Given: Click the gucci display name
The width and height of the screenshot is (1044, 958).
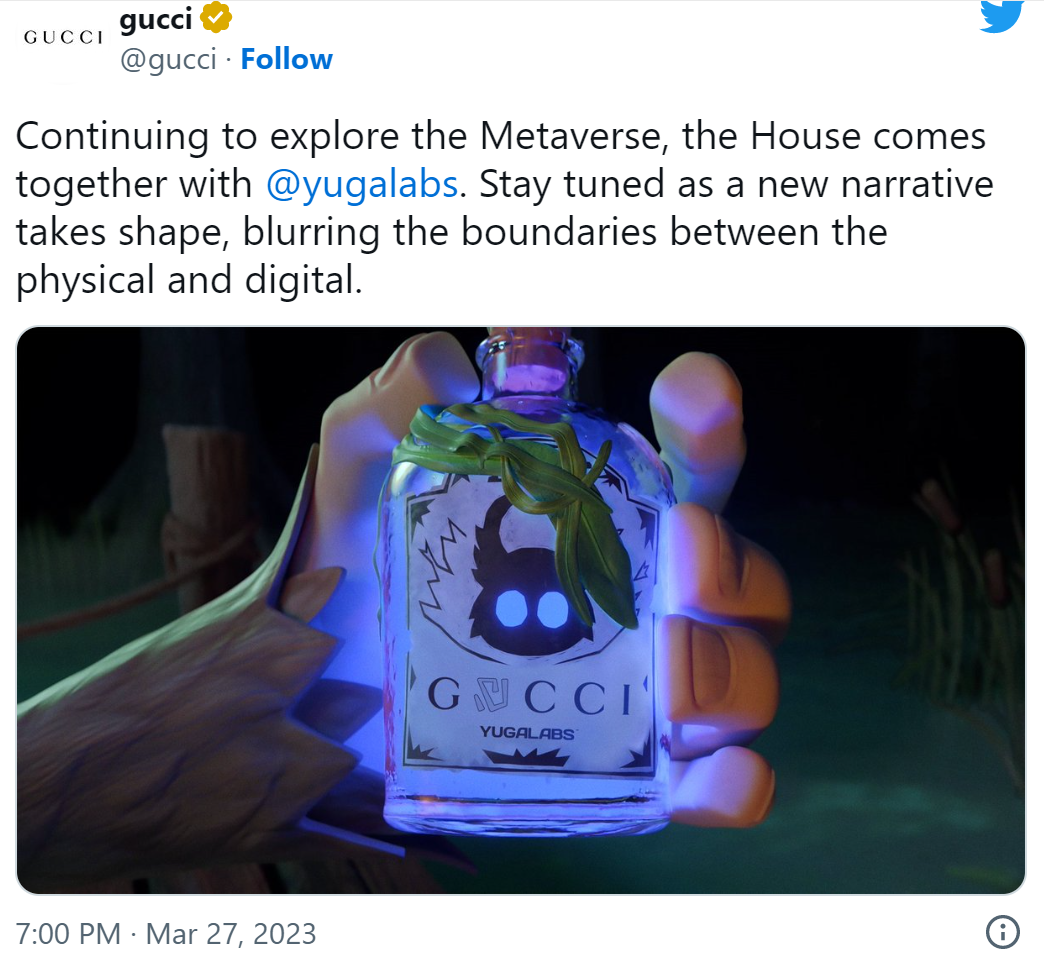Looking at the screenshot, I should coord(156,20).
